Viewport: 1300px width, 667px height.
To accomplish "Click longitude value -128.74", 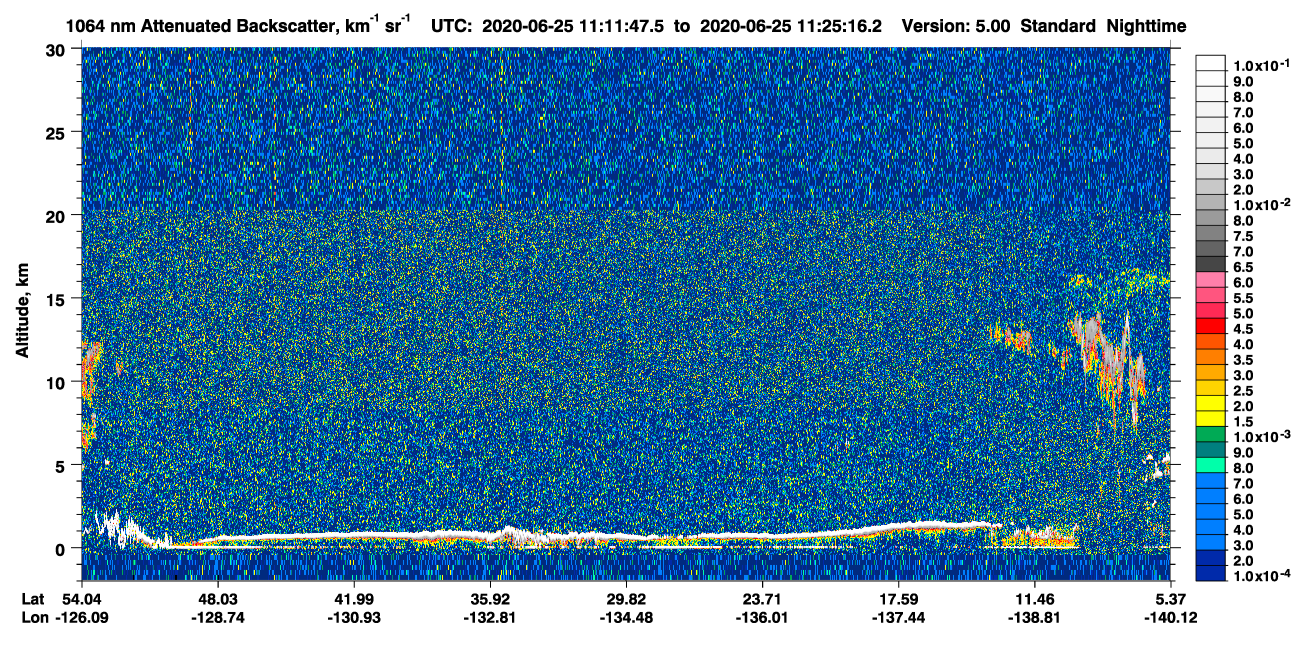I will pyautogui.click(x=217, y=617).
